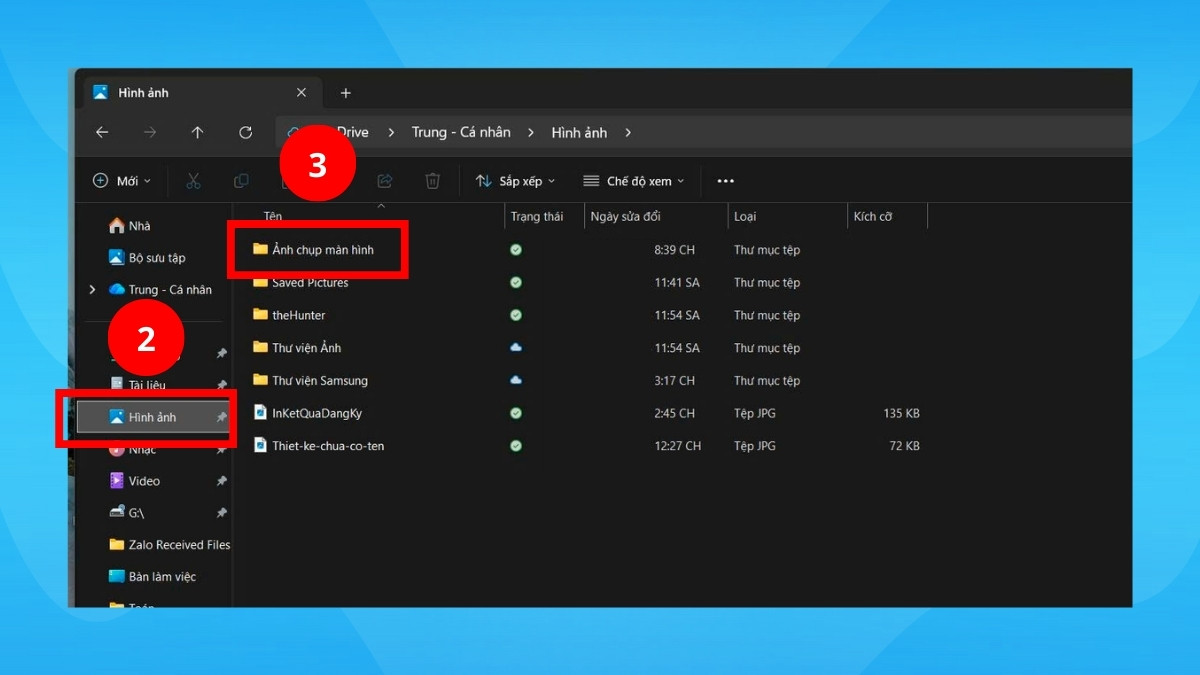Image resolution: width=1200 pixels, height=675 pixels.
Task: Click the Up directory arrow
Action: 197,132
